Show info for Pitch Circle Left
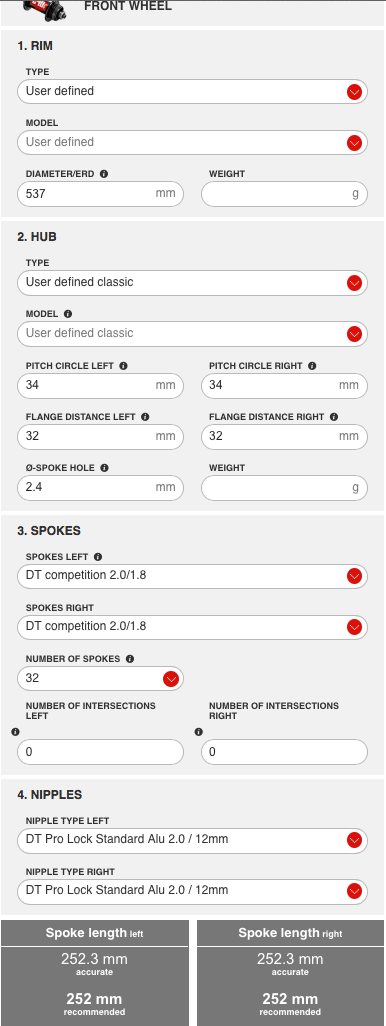This screenshot has width=386, height=1026. coord(124,366)
